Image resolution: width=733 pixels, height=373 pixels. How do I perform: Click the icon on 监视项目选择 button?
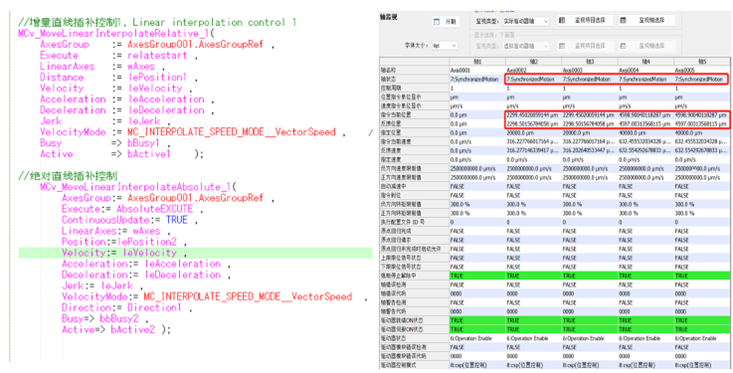pos(562,21)
